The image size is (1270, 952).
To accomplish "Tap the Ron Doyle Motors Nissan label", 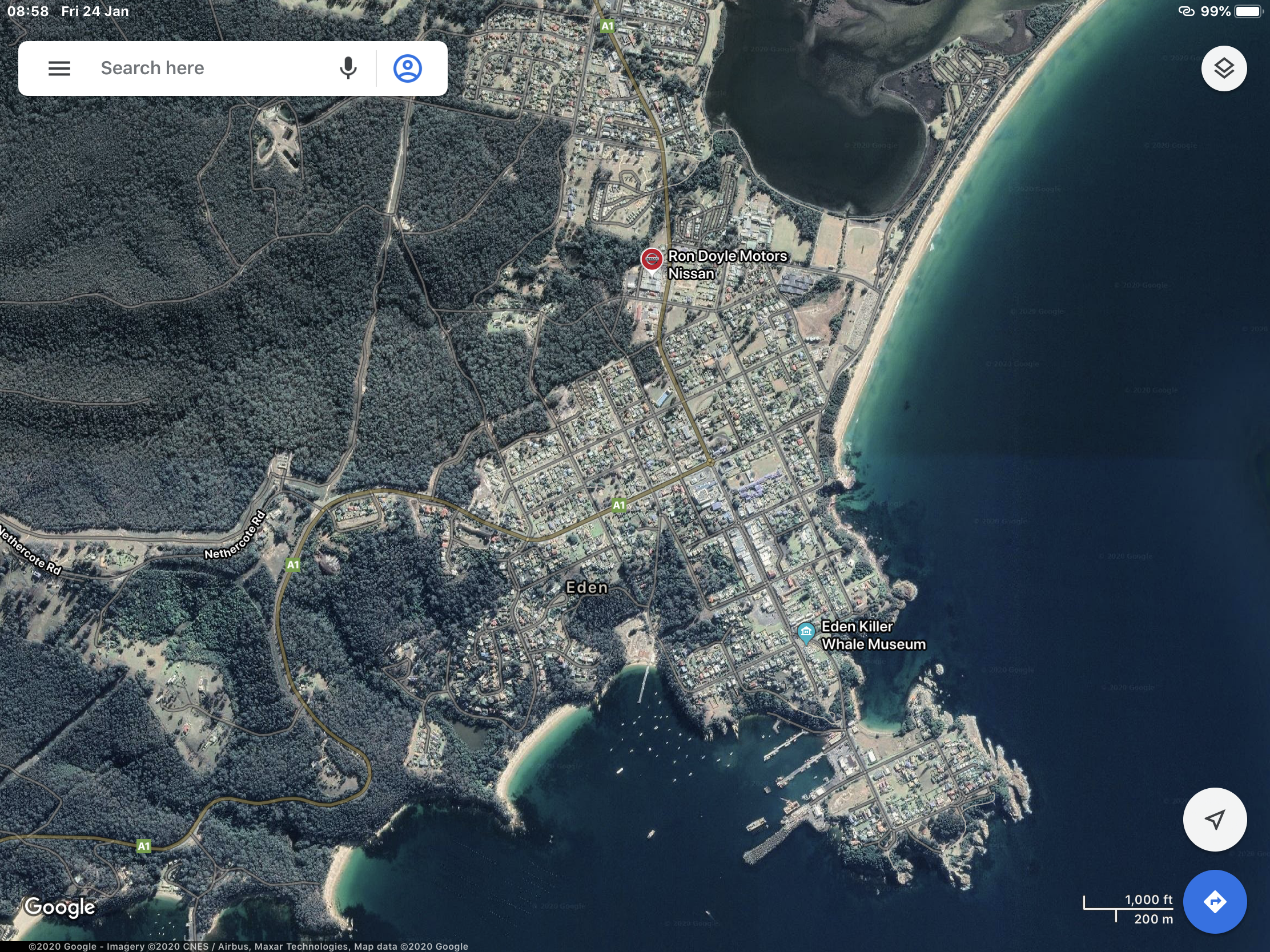I will coord(726,265).
